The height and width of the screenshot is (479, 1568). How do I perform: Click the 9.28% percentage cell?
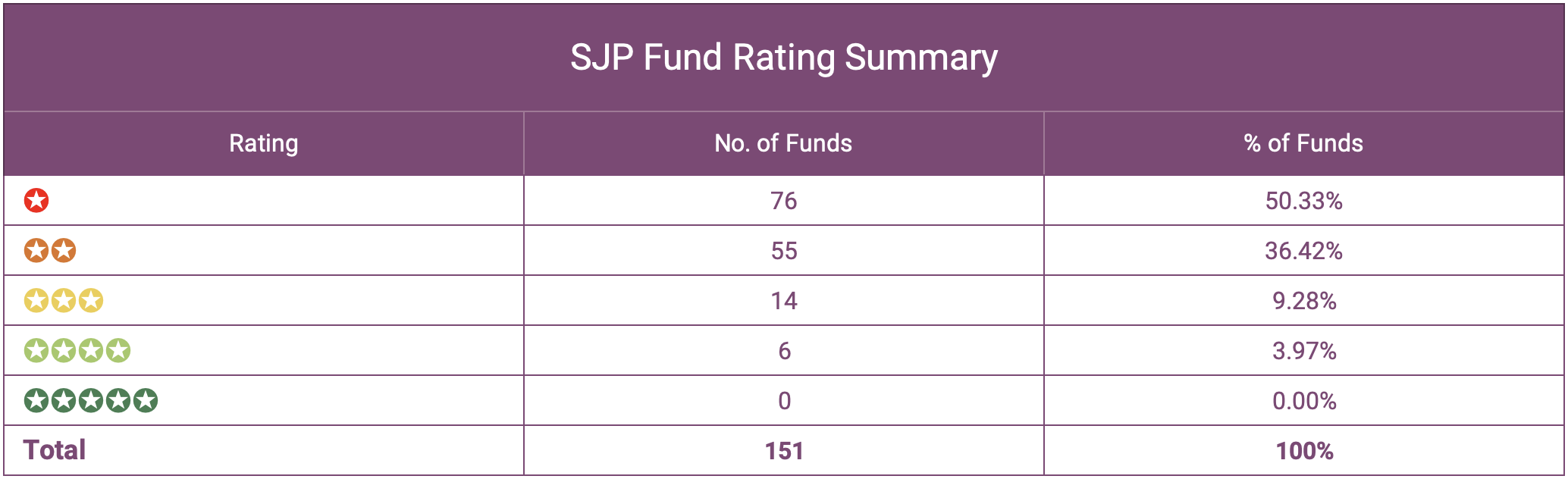click(1303, 301)
